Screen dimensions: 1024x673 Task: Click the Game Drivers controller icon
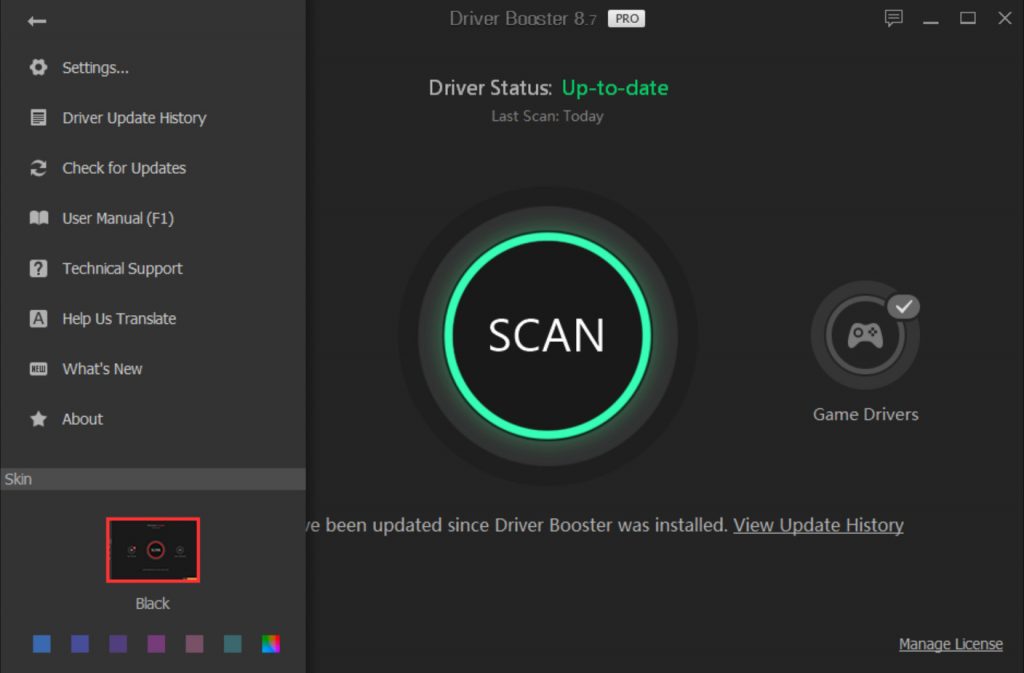coord(865,334)
